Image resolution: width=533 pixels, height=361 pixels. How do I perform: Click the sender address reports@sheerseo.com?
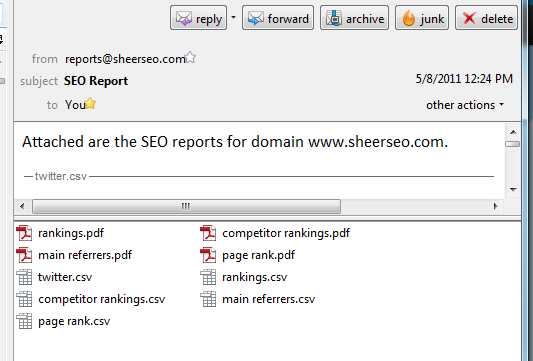[125, 59]
